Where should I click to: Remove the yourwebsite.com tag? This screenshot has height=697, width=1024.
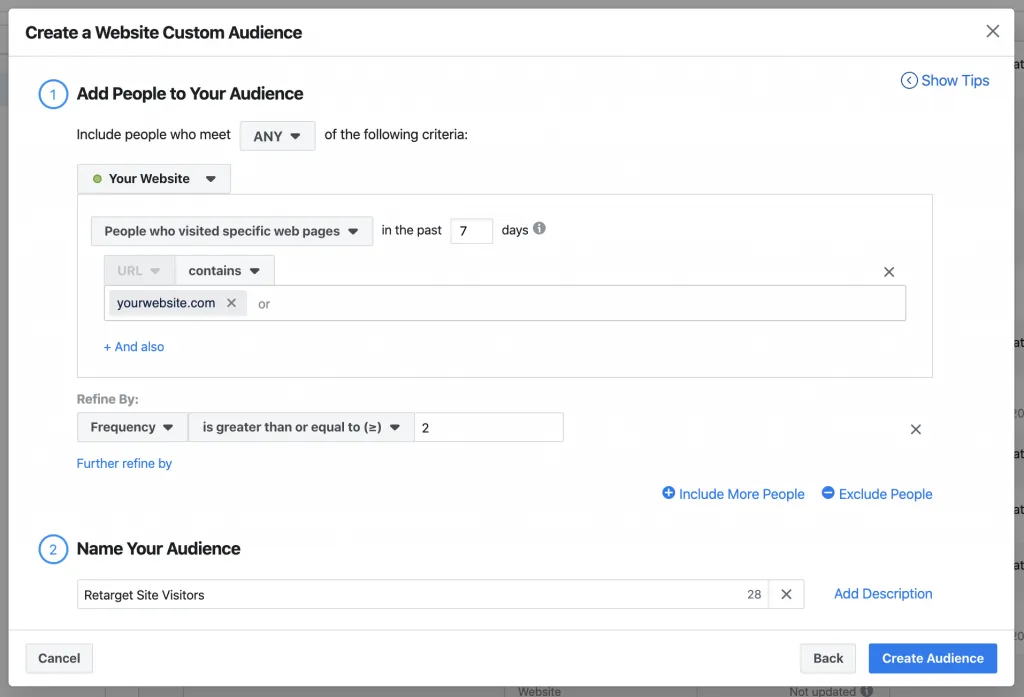(231, 303)
